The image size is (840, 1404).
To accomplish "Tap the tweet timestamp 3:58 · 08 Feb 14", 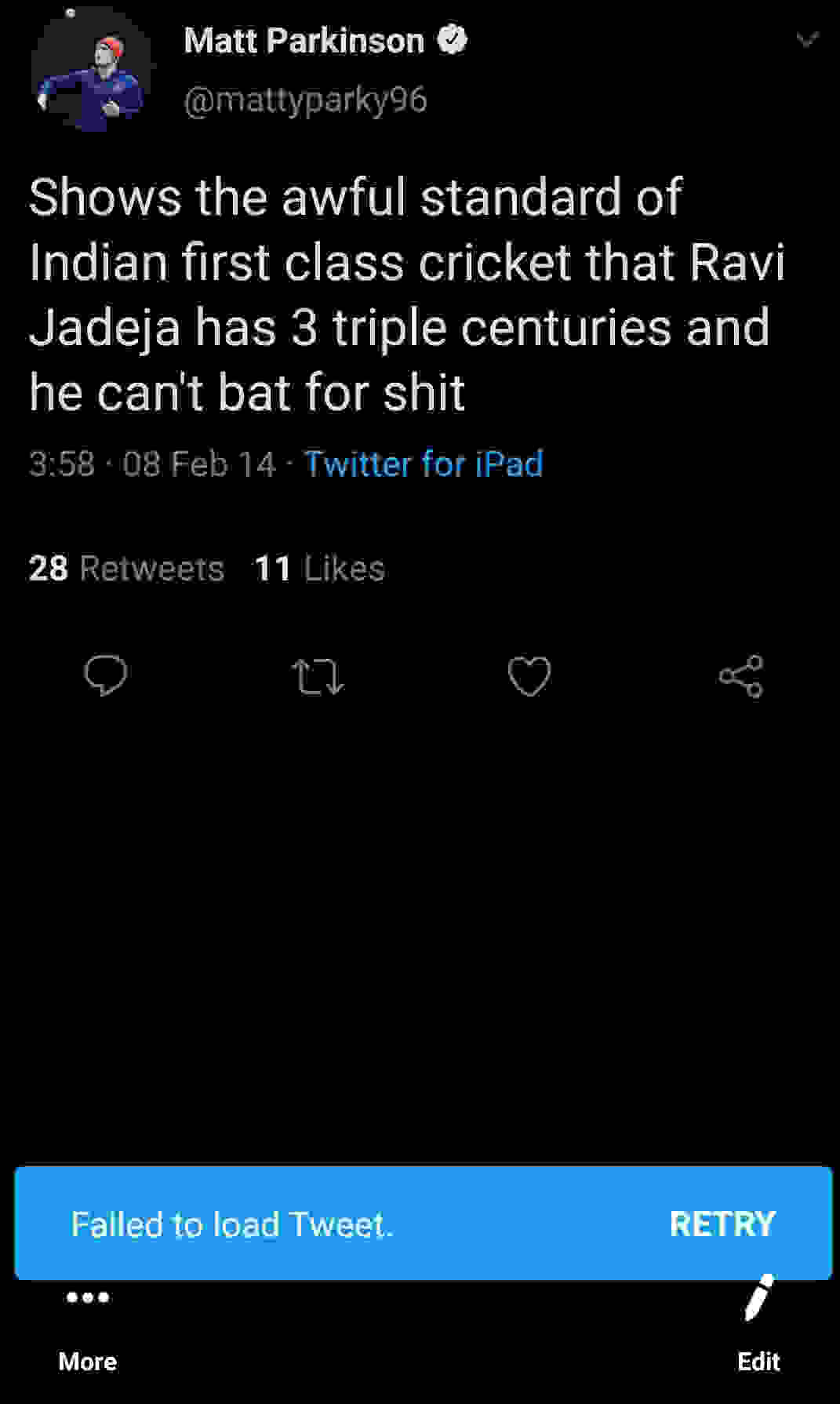I will coord(152,464).
